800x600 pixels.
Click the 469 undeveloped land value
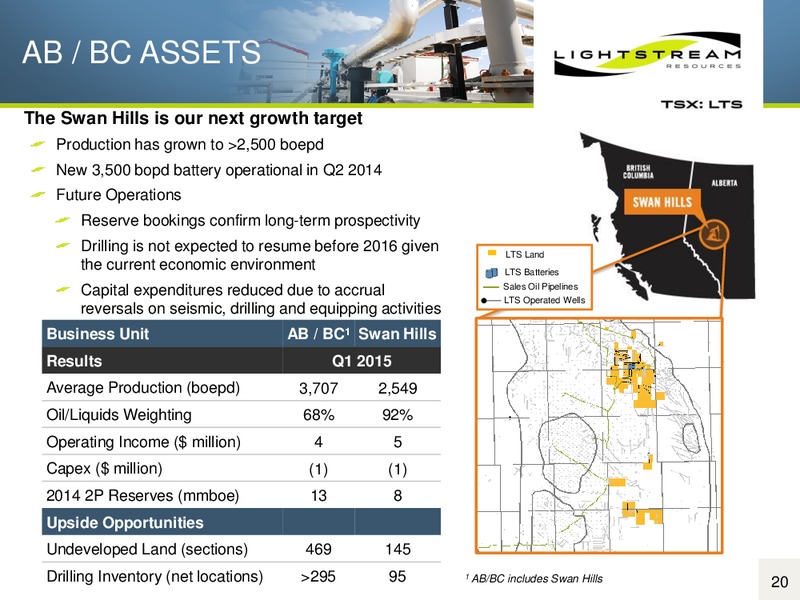coord(318,549)
